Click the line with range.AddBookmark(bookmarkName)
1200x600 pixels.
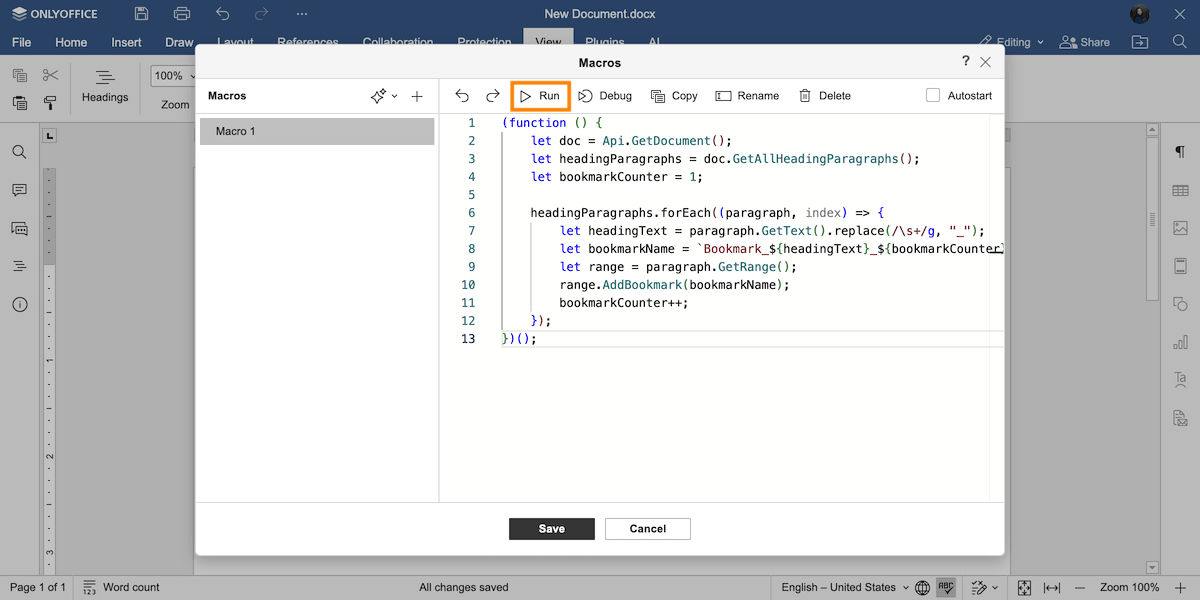coord(675,285)
